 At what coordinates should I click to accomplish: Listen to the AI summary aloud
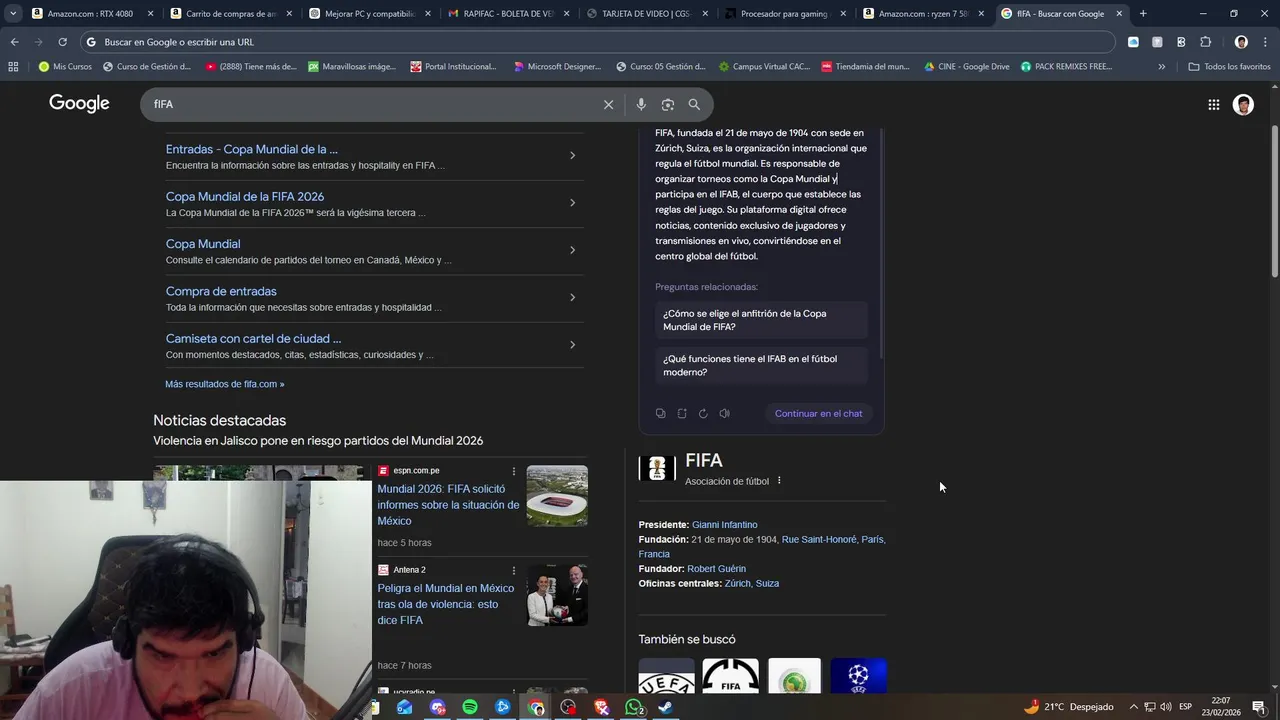[x=724, y=413]
